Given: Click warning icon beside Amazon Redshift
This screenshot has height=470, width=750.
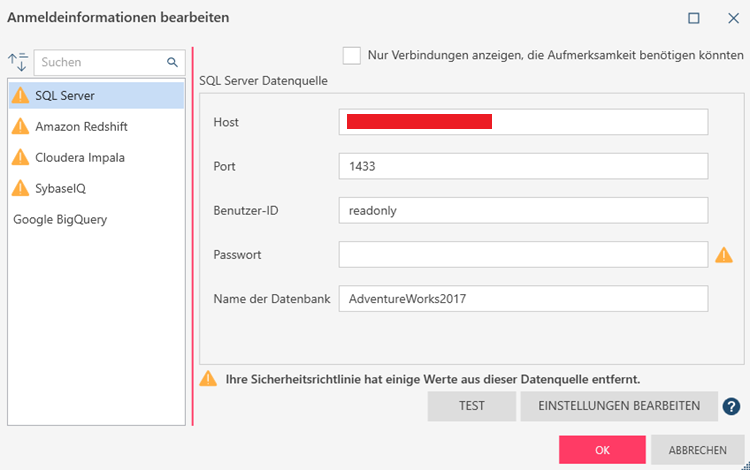Looking at the screenshot, I should point(20,126).
